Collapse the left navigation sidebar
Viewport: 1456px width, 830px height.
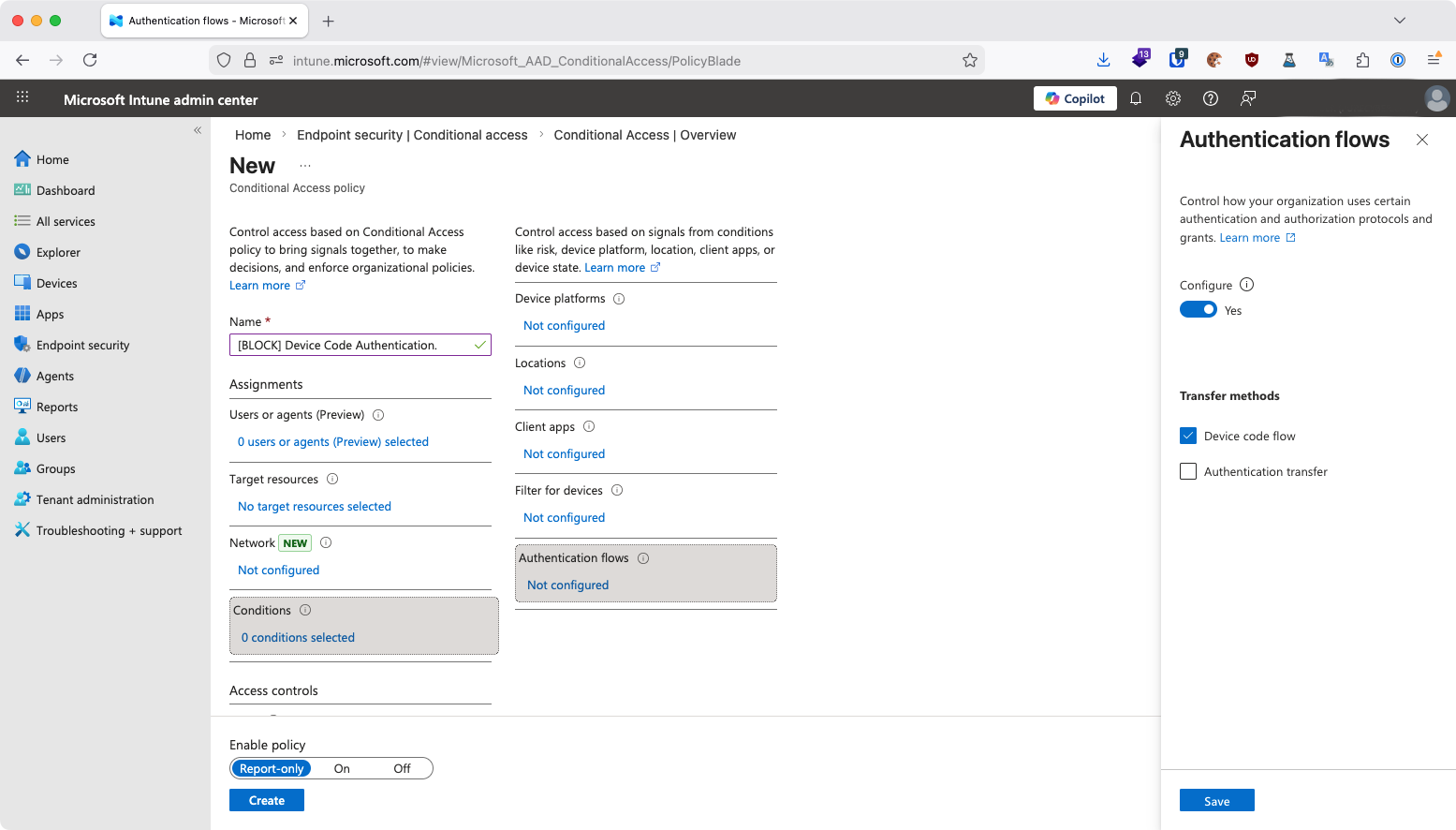coord(198,130)
